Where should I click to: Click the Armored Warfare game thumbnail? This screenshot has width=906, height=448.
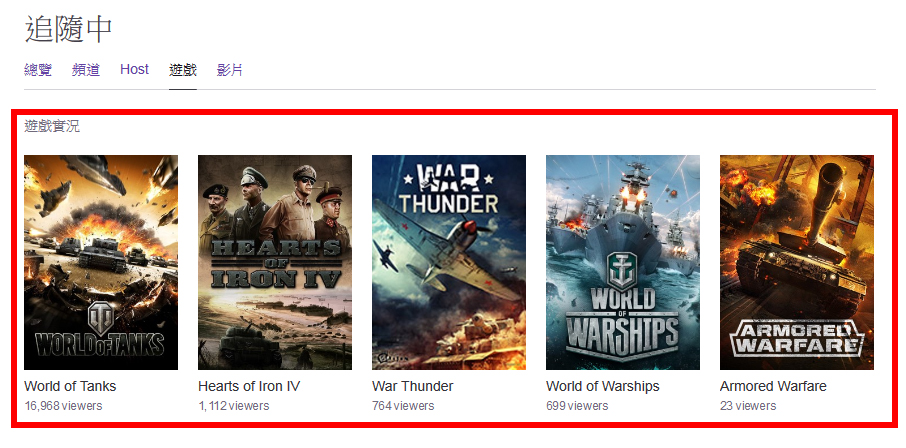pos(797,262)
